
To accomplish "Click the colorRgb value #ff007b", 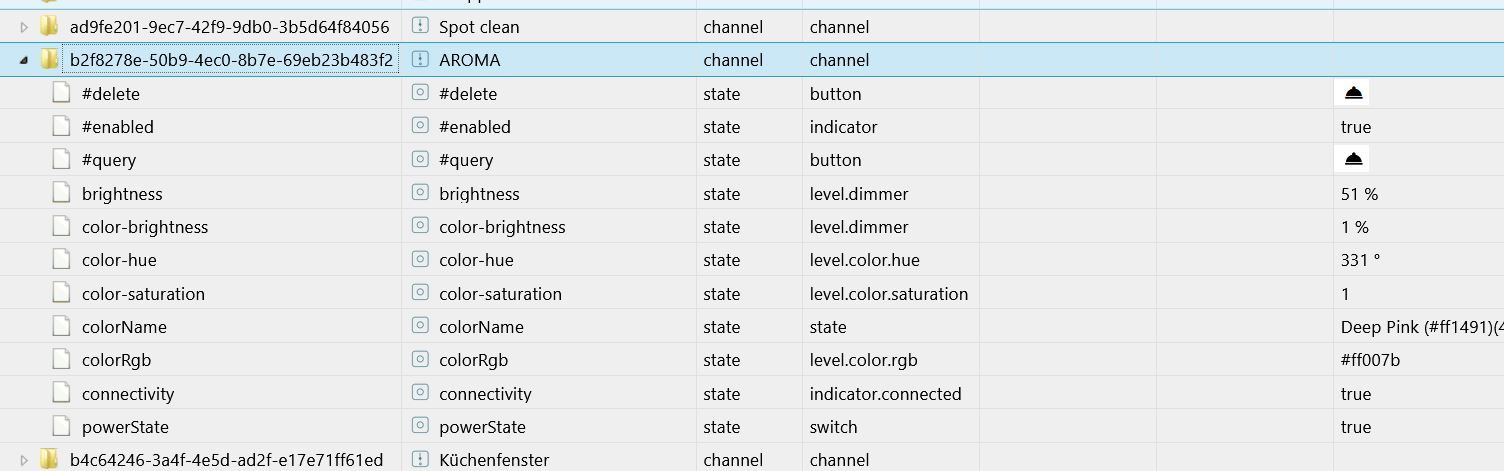I will click(1371, 360).
